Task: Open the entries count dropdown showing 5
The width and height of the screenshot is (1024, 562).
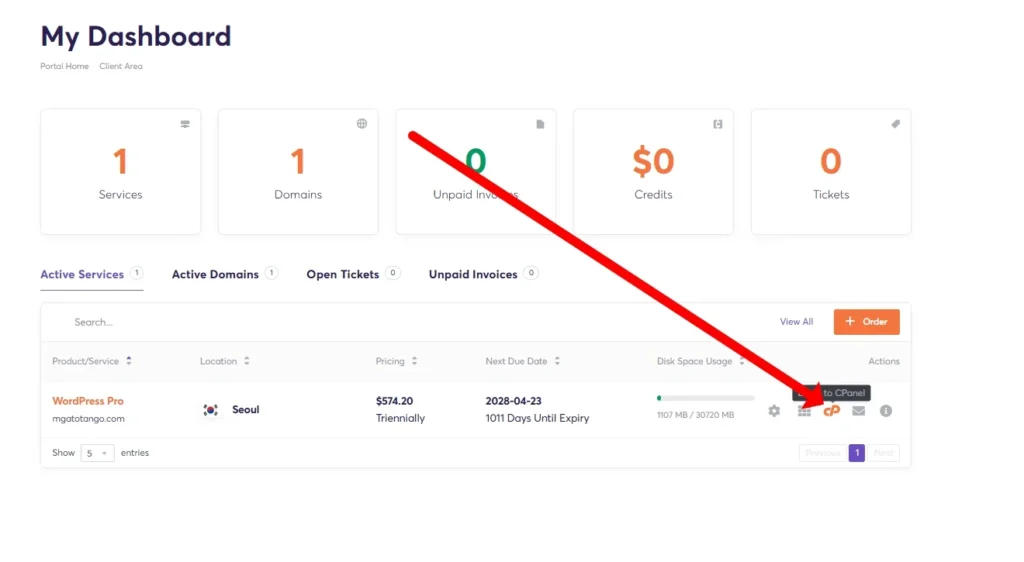Action: point(97,453)
